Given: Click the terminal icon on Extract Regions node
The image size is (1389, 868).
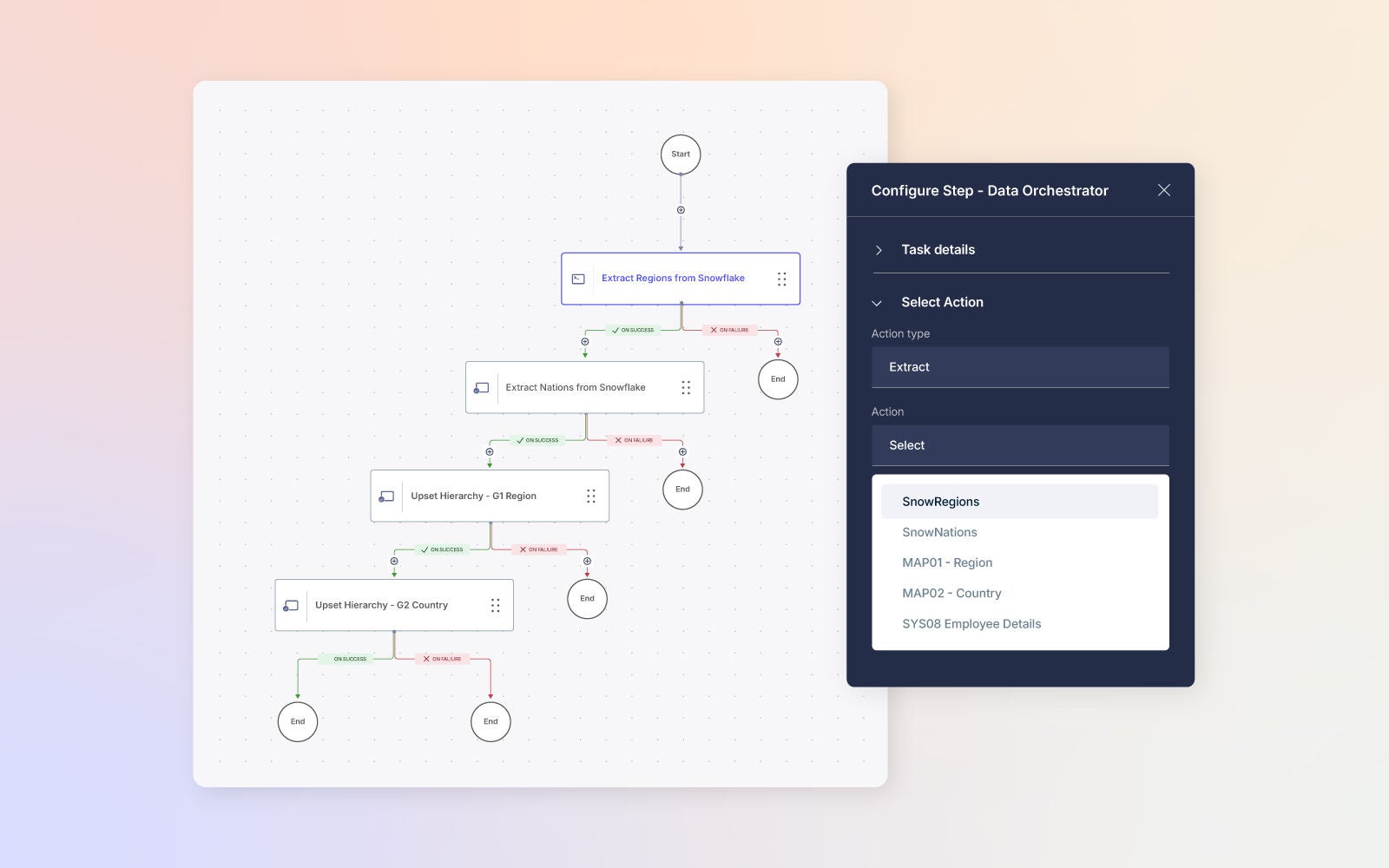Looking at the screenshot, I should pyautogui.click(x=577, y=278).
